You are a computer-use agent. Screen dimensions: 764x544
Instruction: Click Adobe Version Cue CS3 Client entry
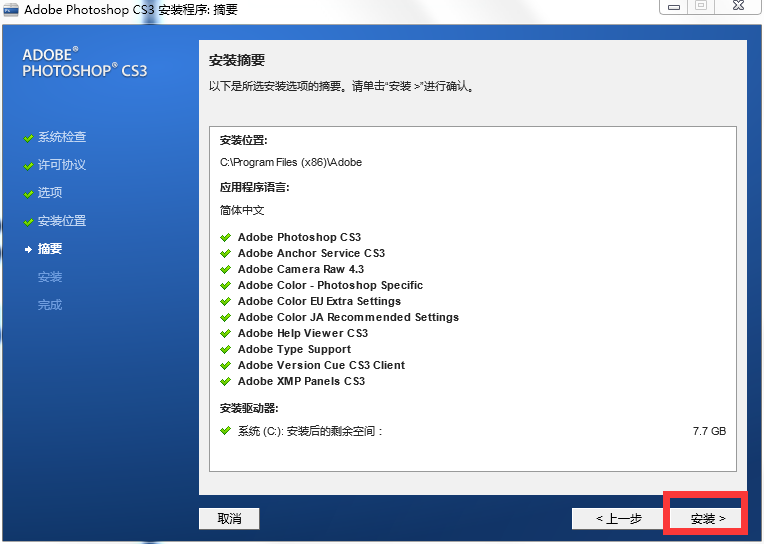coord(321,366)
